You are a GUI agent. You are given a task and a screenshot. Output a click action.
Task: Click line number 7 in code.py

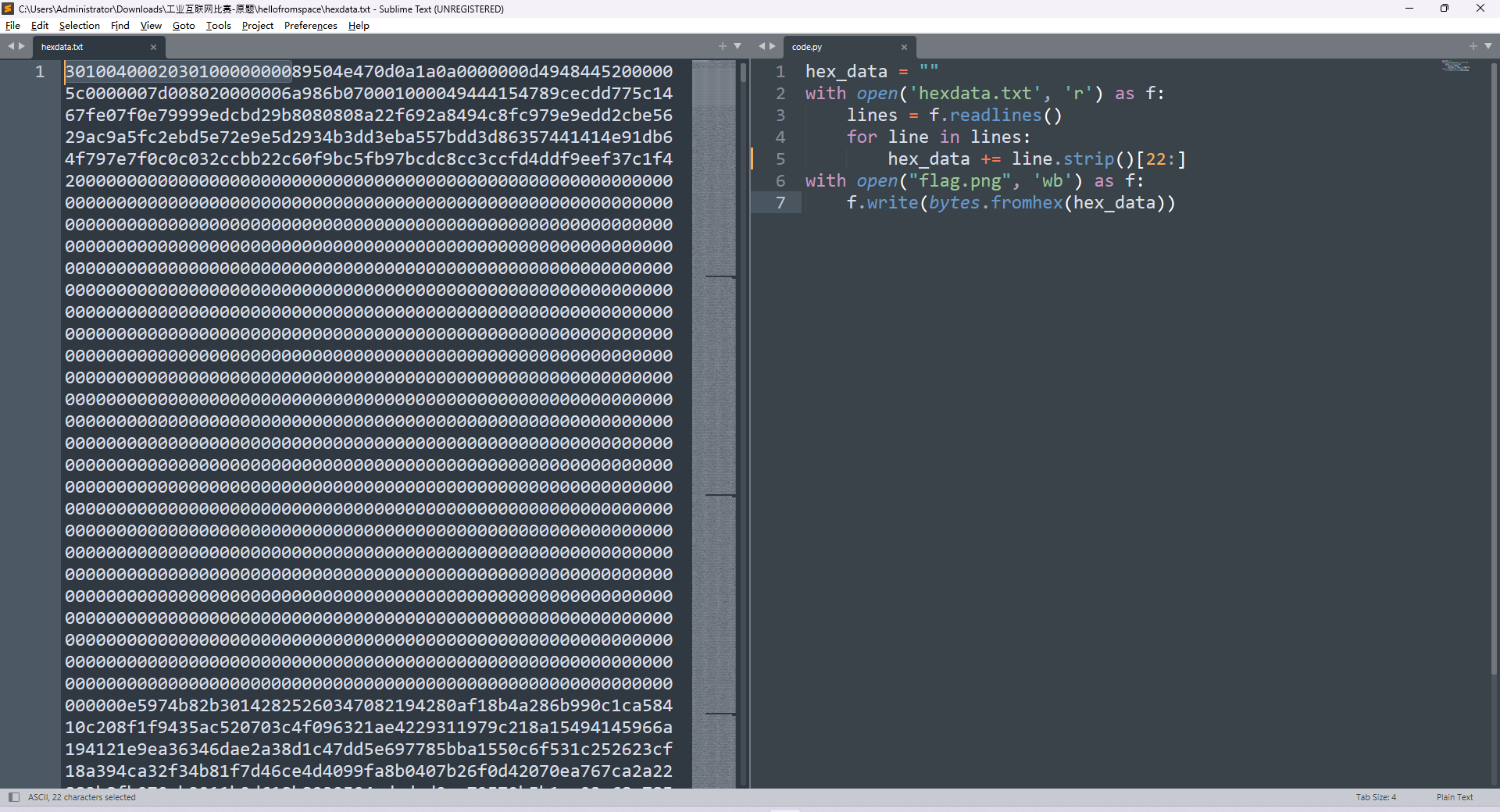click(780, 203)
